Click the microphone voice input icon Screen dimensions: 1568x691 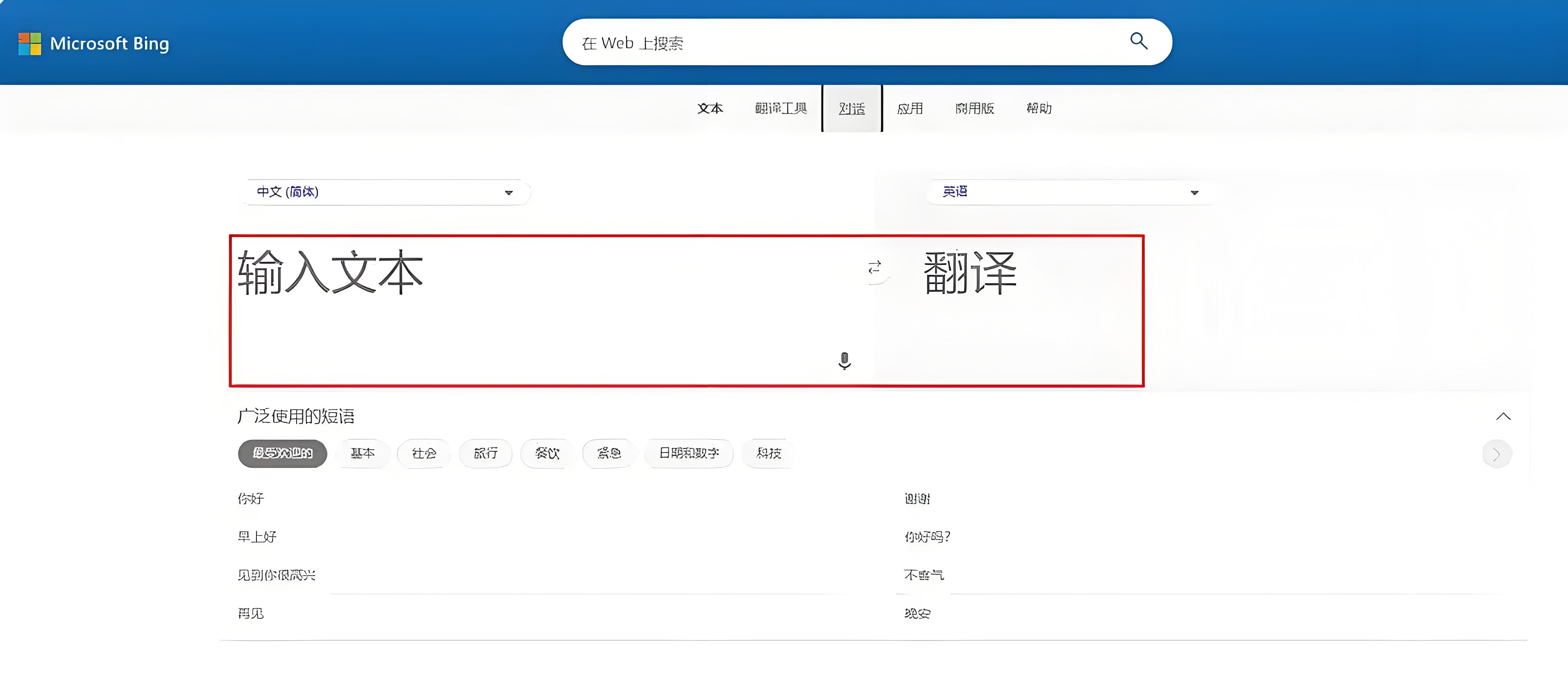click(844, 361)
